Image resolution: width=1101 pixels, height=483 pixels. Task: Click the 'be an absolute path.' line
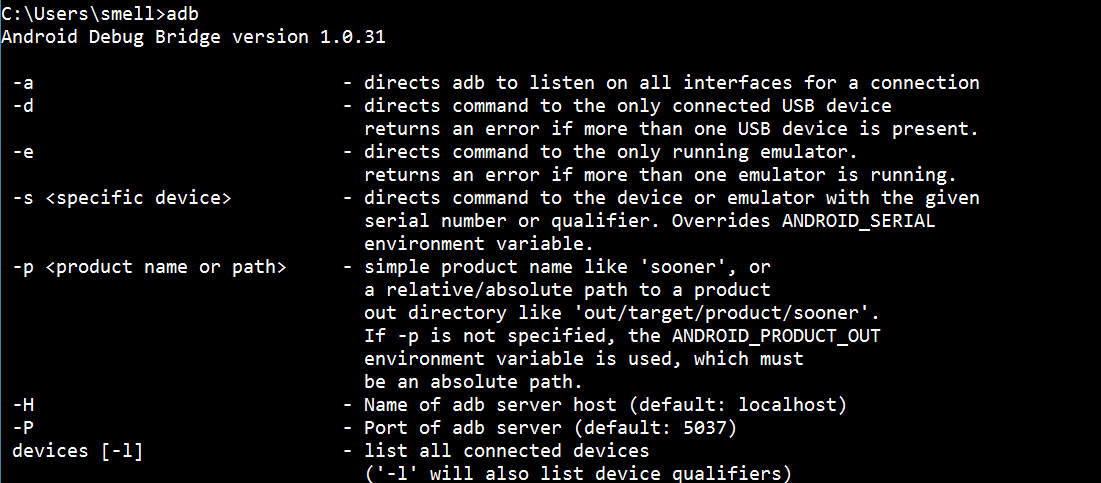(x=474, y=382)
